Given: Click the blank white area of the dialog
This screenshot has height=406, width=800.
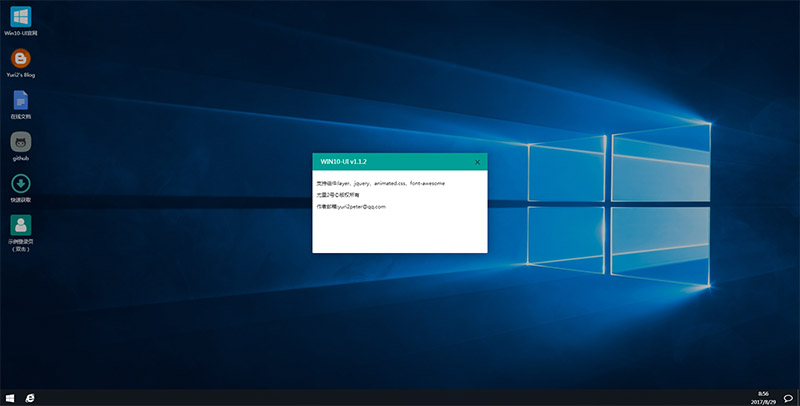Looking at the screenshot, I should 400,232.
